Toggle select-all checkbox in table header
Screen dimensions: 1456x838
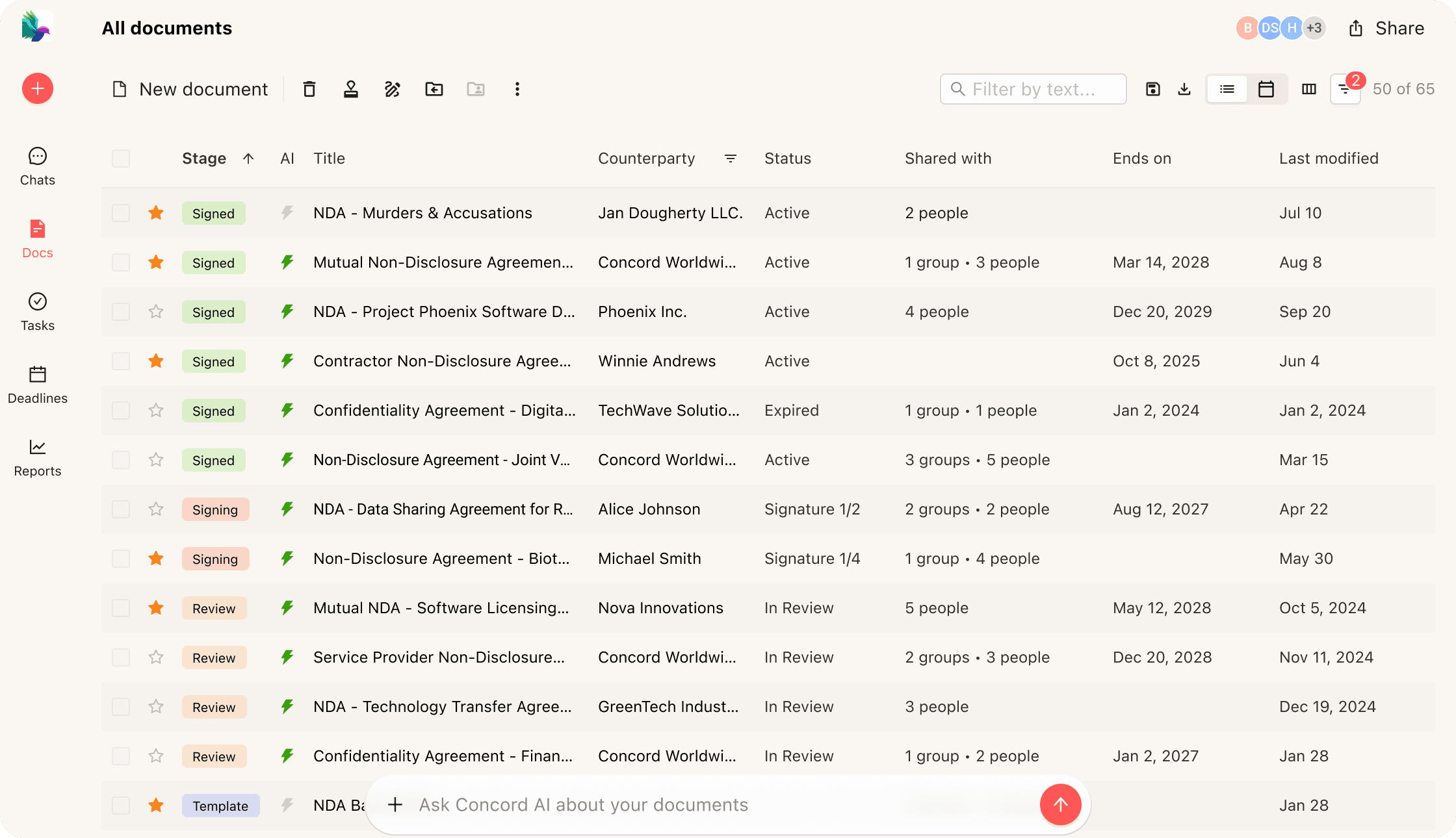[121, 159]
